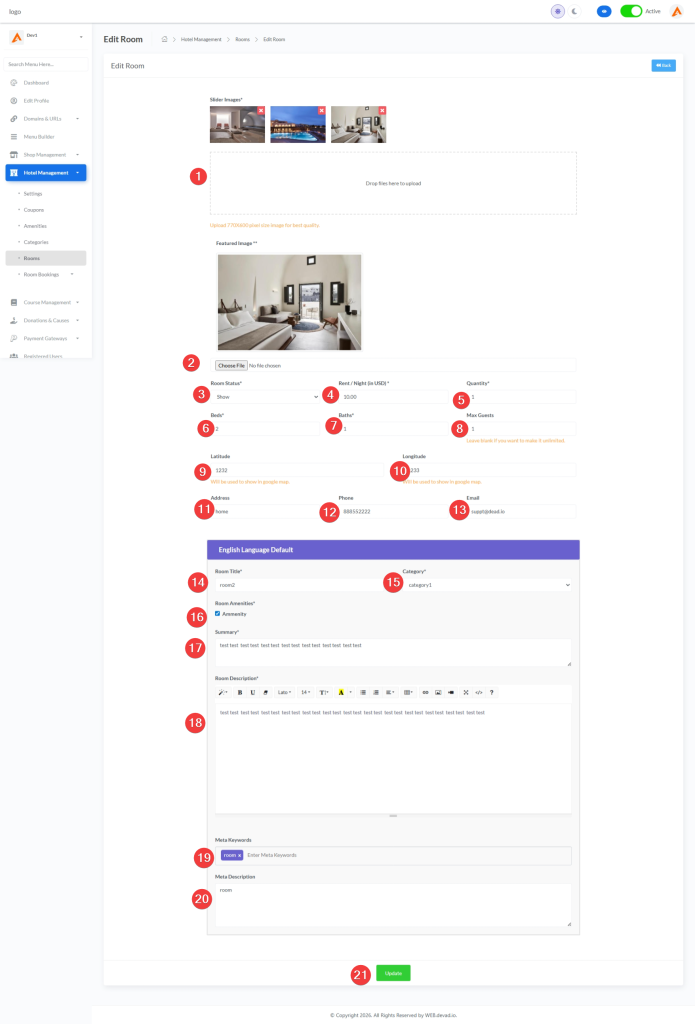Open the Room Status dropdown

[265, 397]
